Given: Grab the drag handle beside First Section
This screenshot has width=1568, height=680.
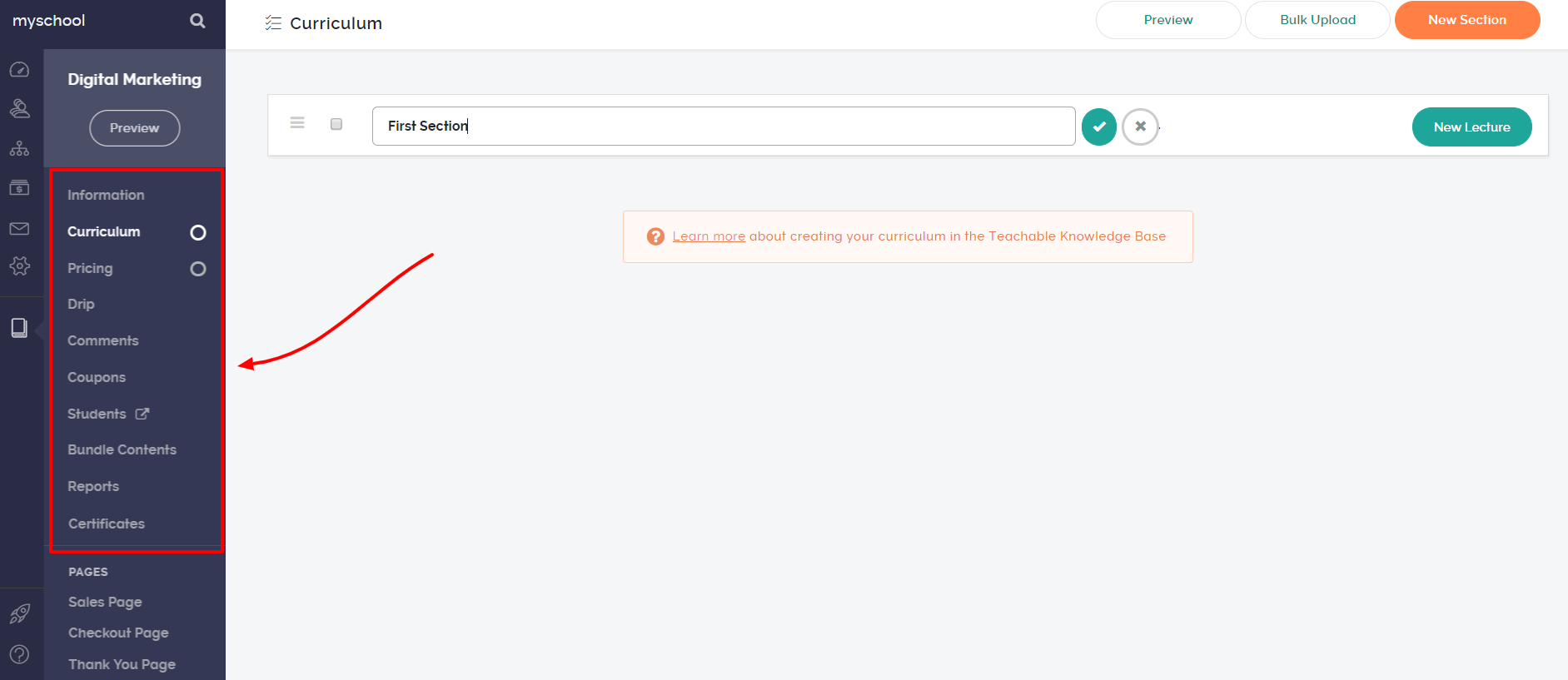Looking at the screenshot, I should 297,122.
